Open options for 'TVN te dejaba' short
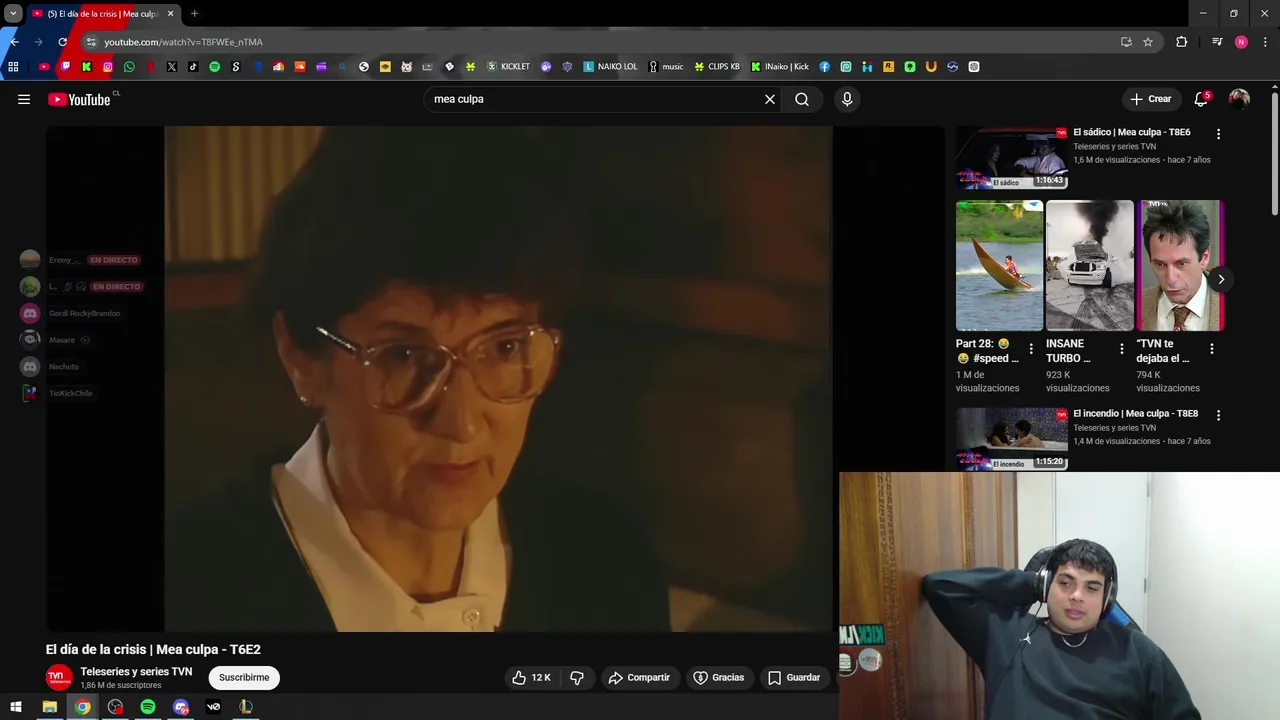This screenshot has height=720, width=1280. 1211,349
